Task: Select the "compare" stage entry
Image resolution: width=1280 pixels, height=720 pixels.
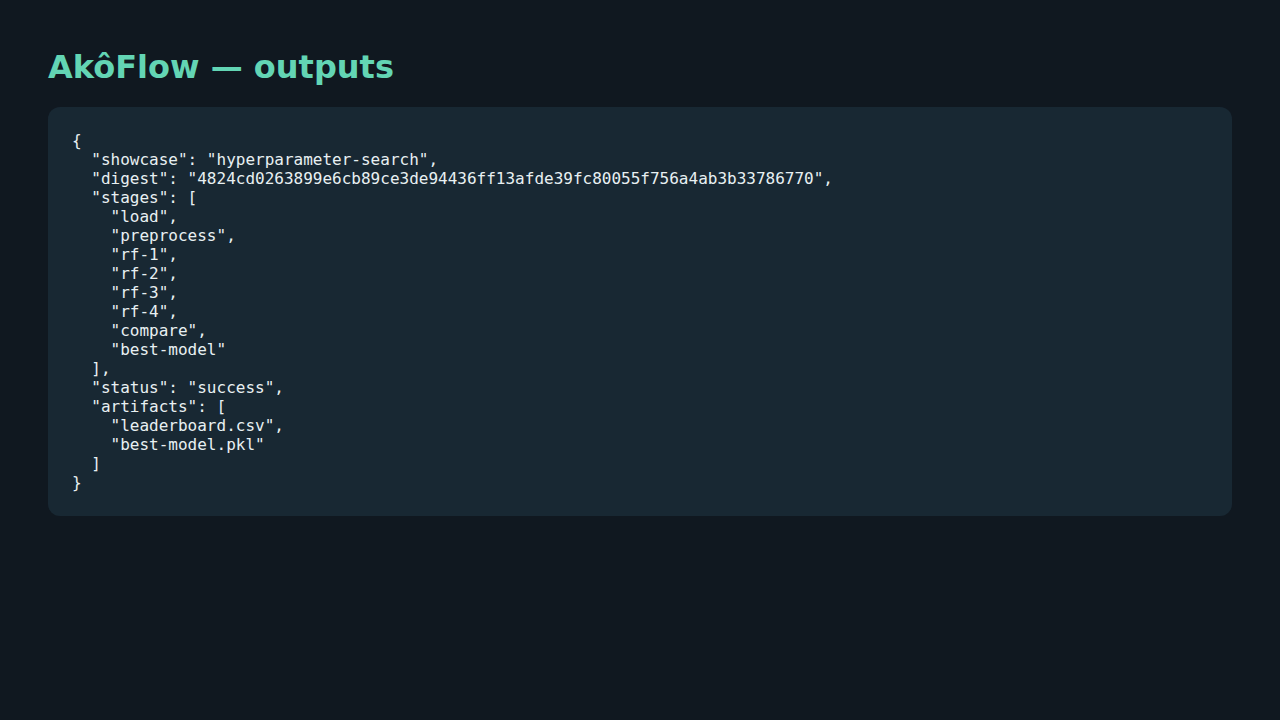Action: pos(154,331)
